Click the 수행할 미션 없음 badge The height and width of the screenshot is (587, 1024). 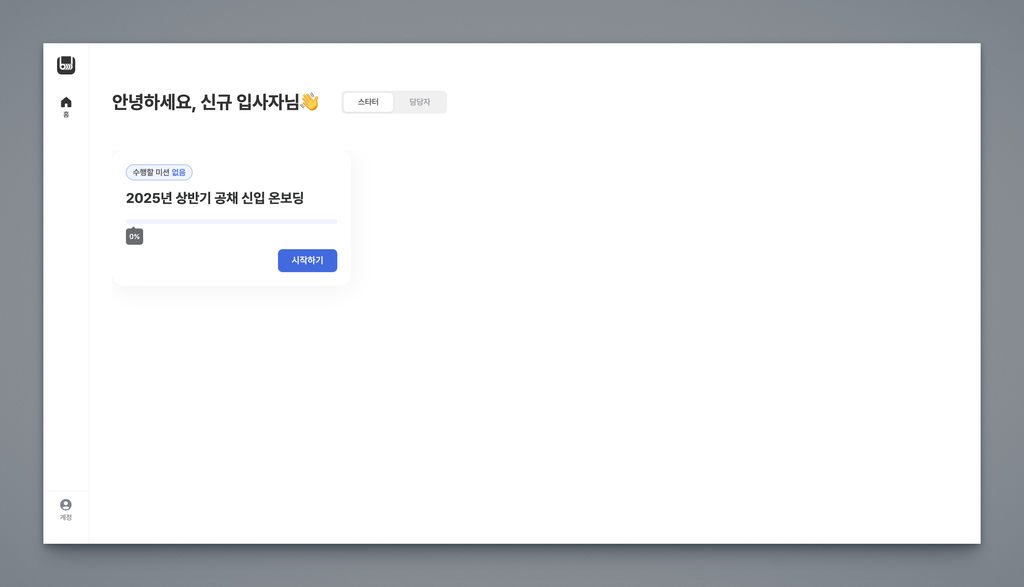[x=159, y=172]
